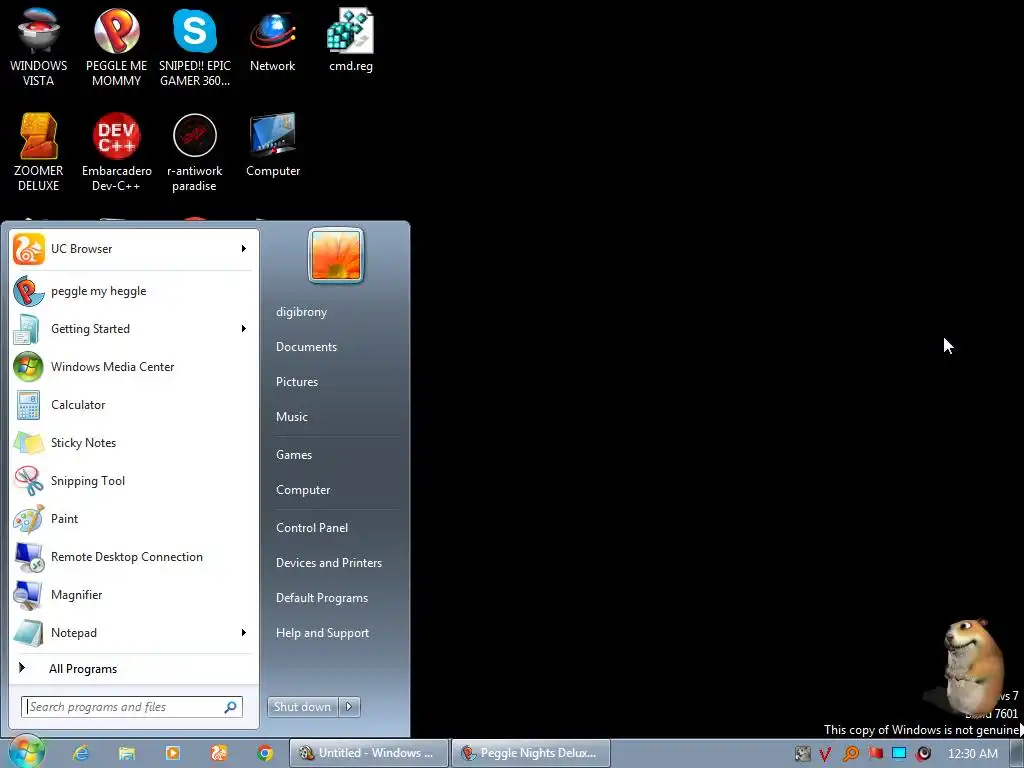
Task: Select the Embarcadero Dev-C++ desktop icon
Action: 116,152
